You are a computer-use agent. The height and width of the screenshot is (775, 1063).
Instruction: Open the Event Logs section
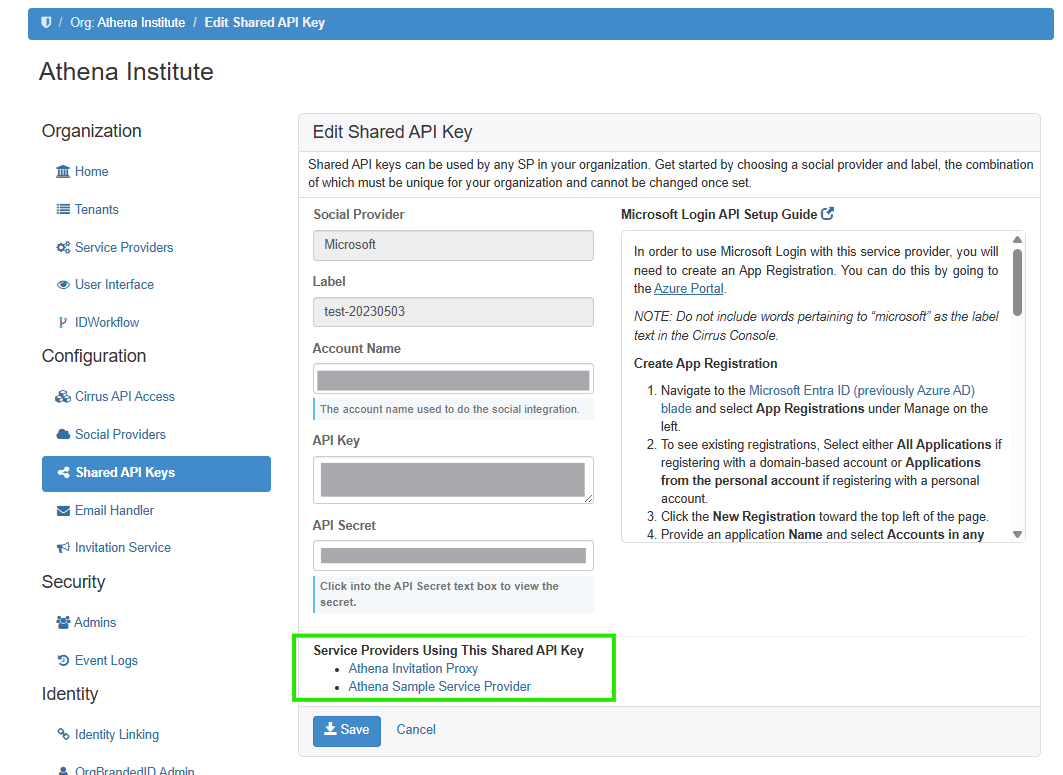(106, 661)
